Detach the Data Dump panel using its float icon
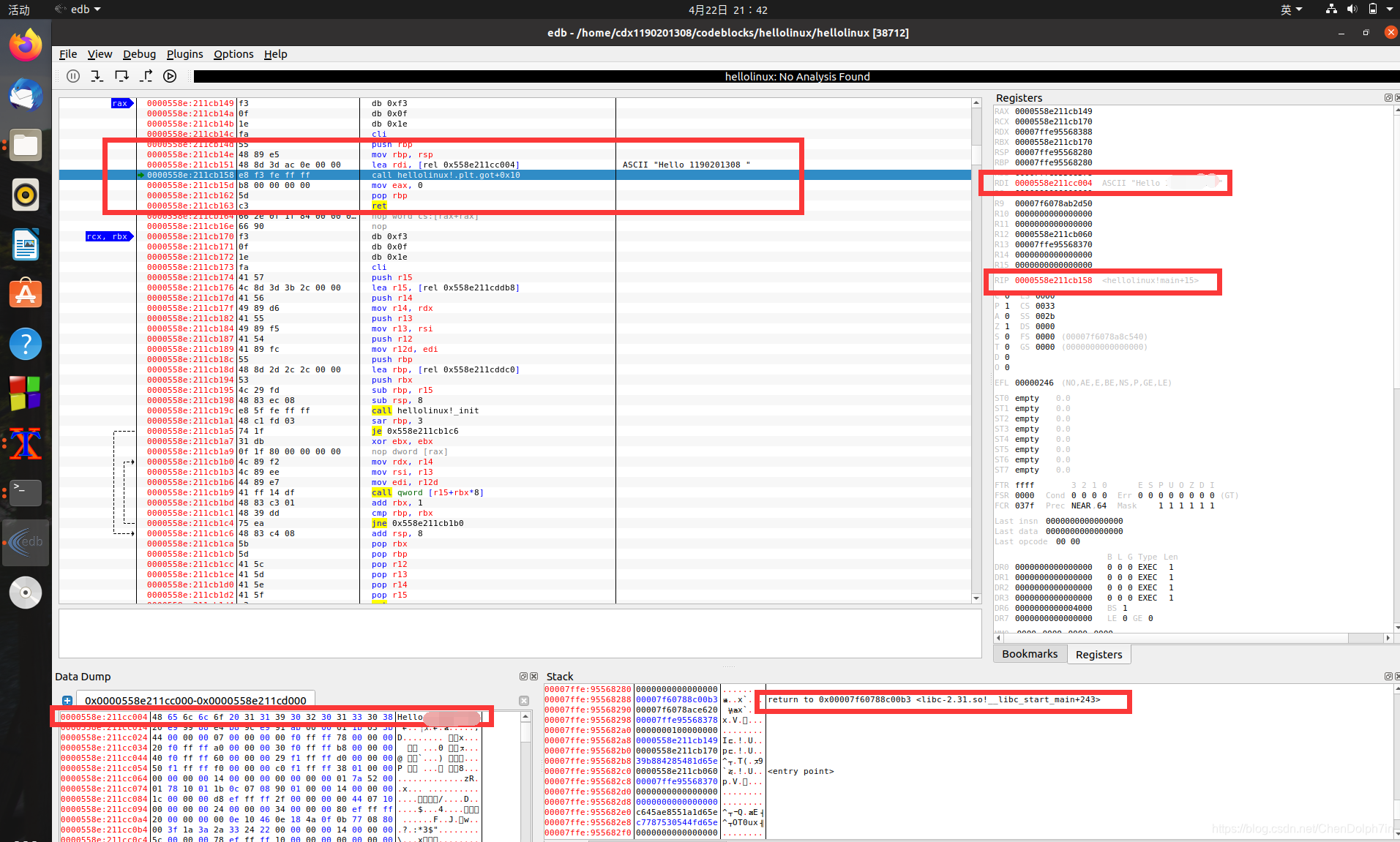 pyautogui.click(x=523, y=677)
